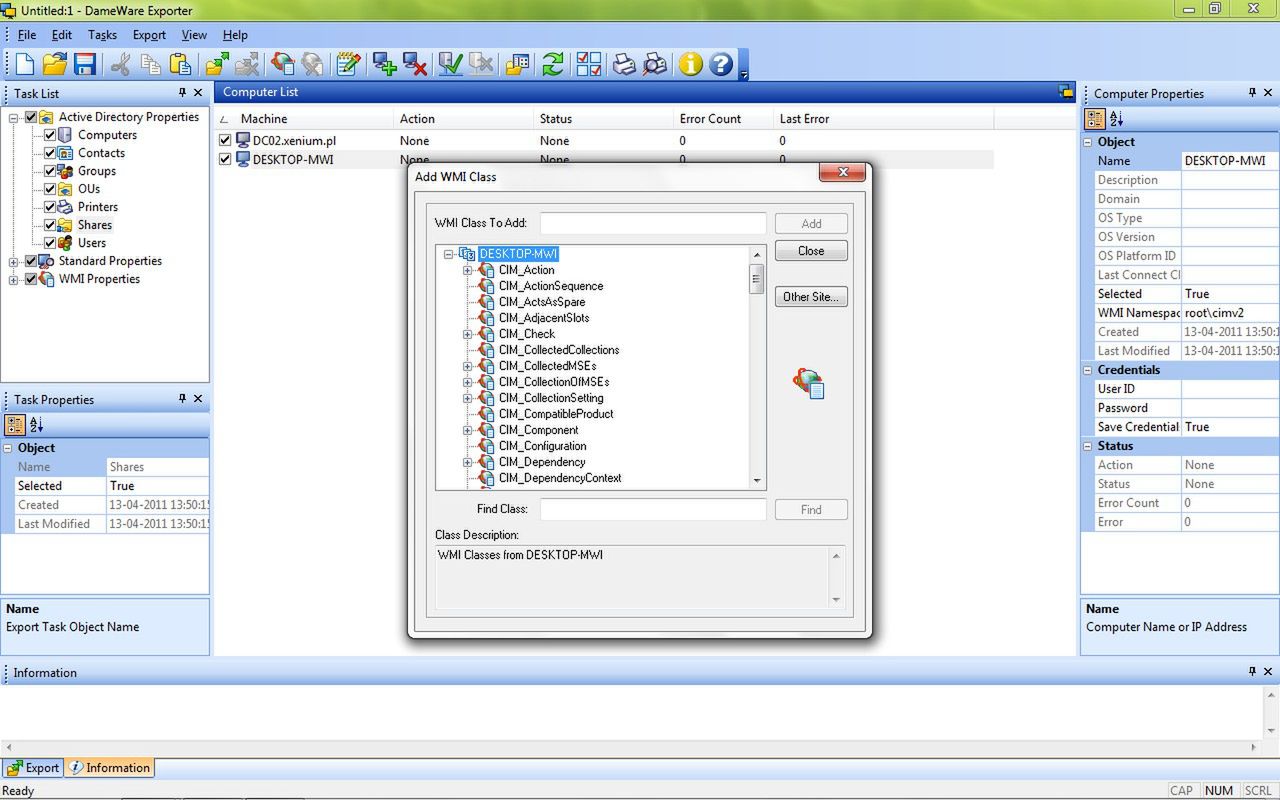This screenshot has width=1280, height=800.
Task: Click the Computer List header window icon
Action: [1066, 92]
